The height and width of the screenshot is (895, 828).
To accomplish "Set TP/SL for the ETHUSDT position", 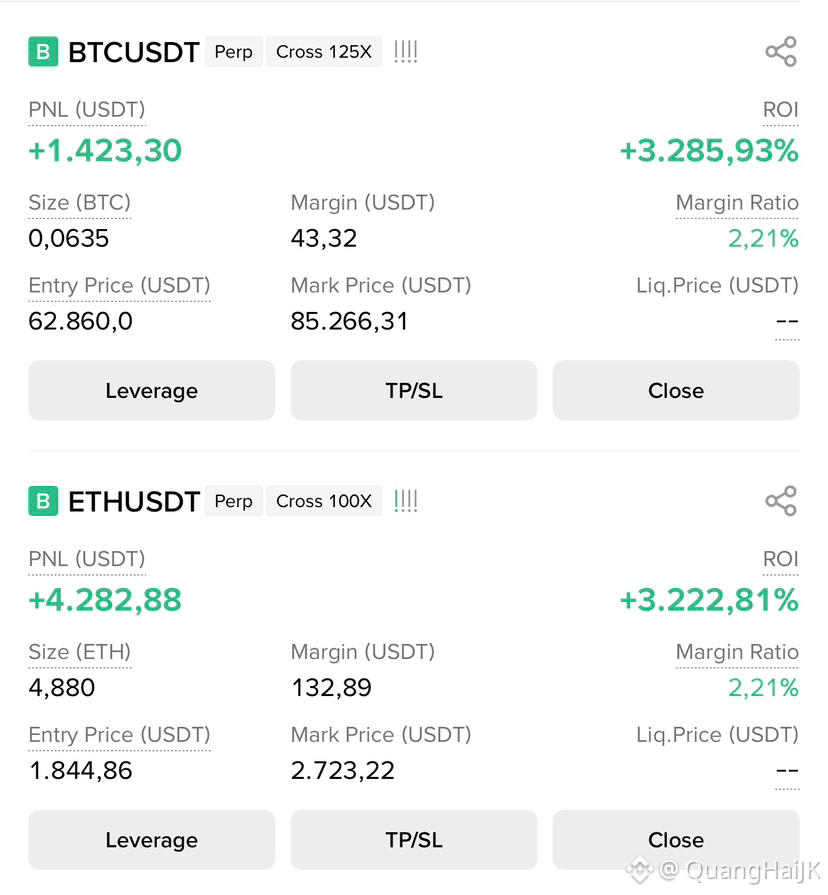I will (x=414, y=840).
